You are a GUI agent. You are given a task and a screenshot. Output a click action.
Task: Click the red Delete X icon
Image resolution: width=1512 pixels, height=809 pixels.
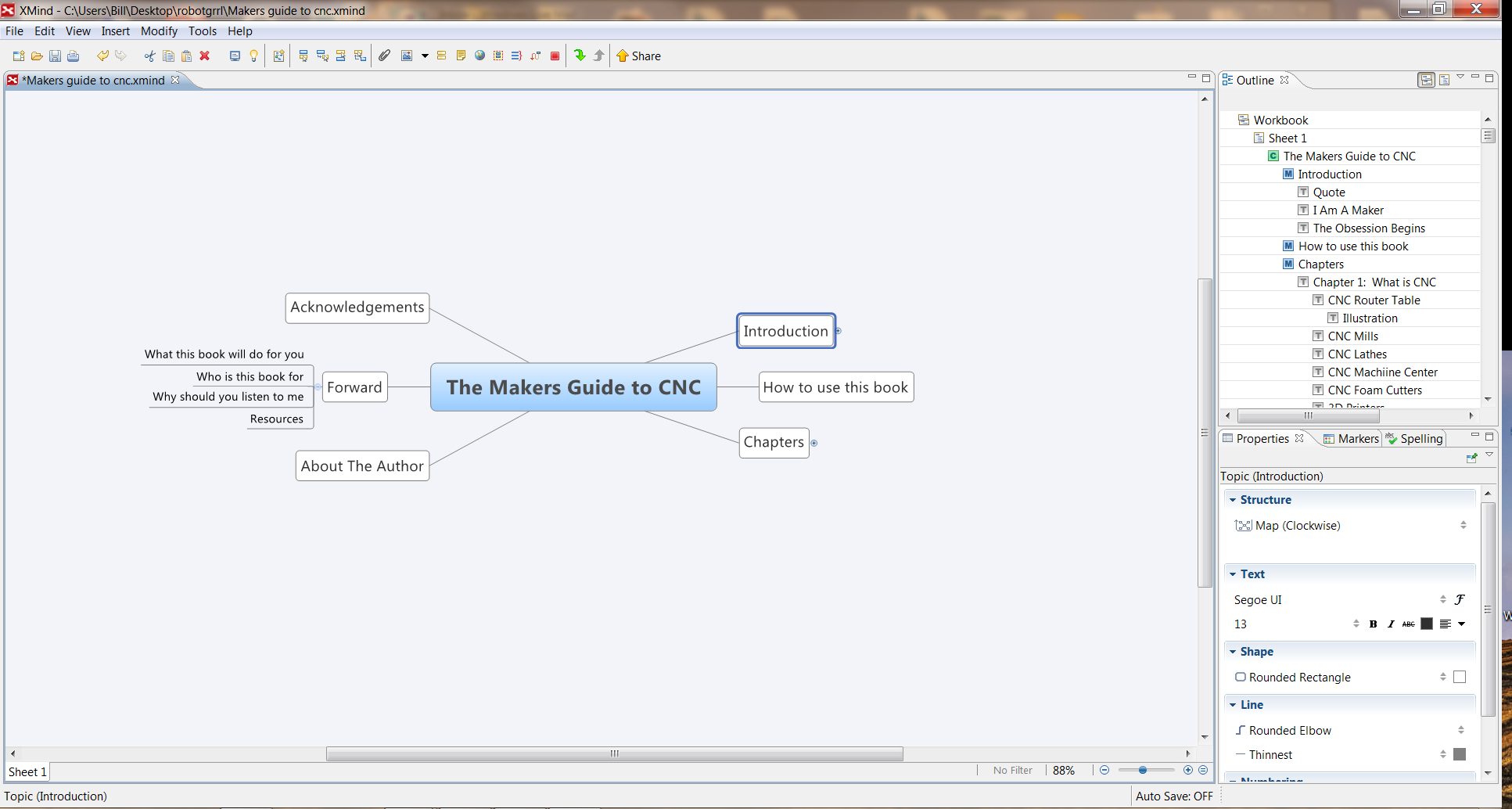(205, 56)
